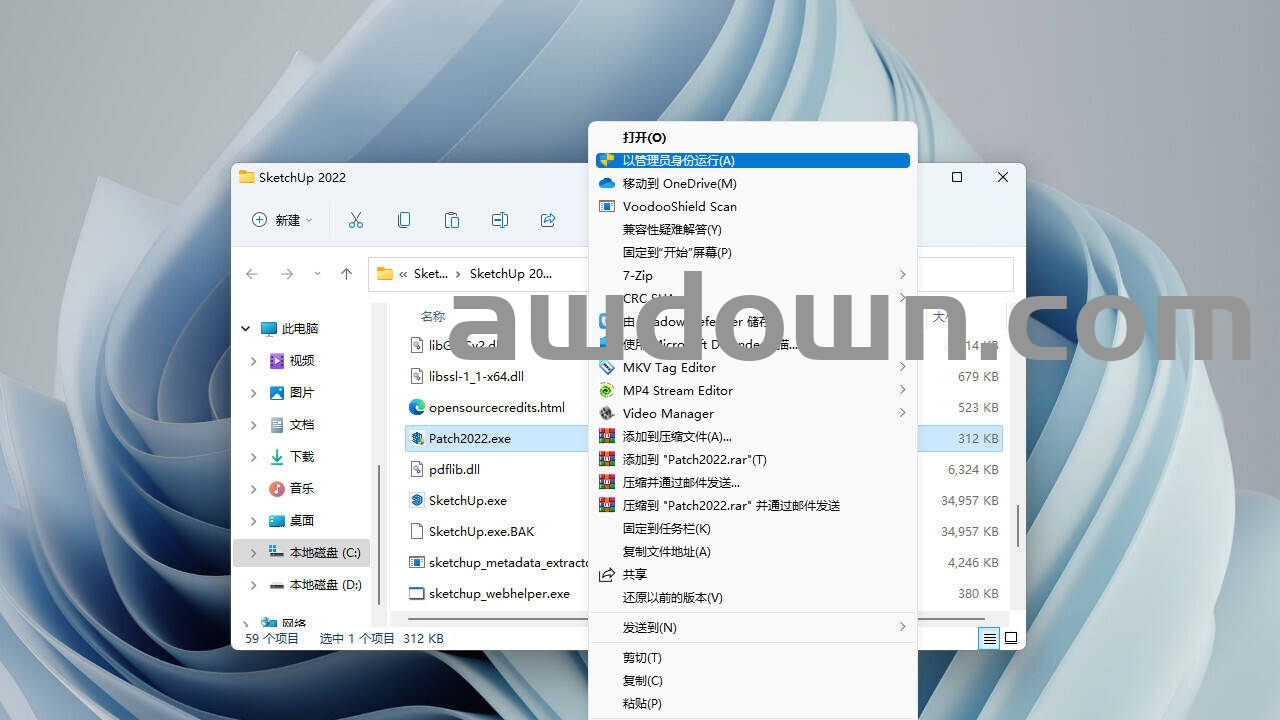The height and width of the screenshot is (720, 1280).
Task: Switch to details list view icon
Action: (x=989, y=638)
